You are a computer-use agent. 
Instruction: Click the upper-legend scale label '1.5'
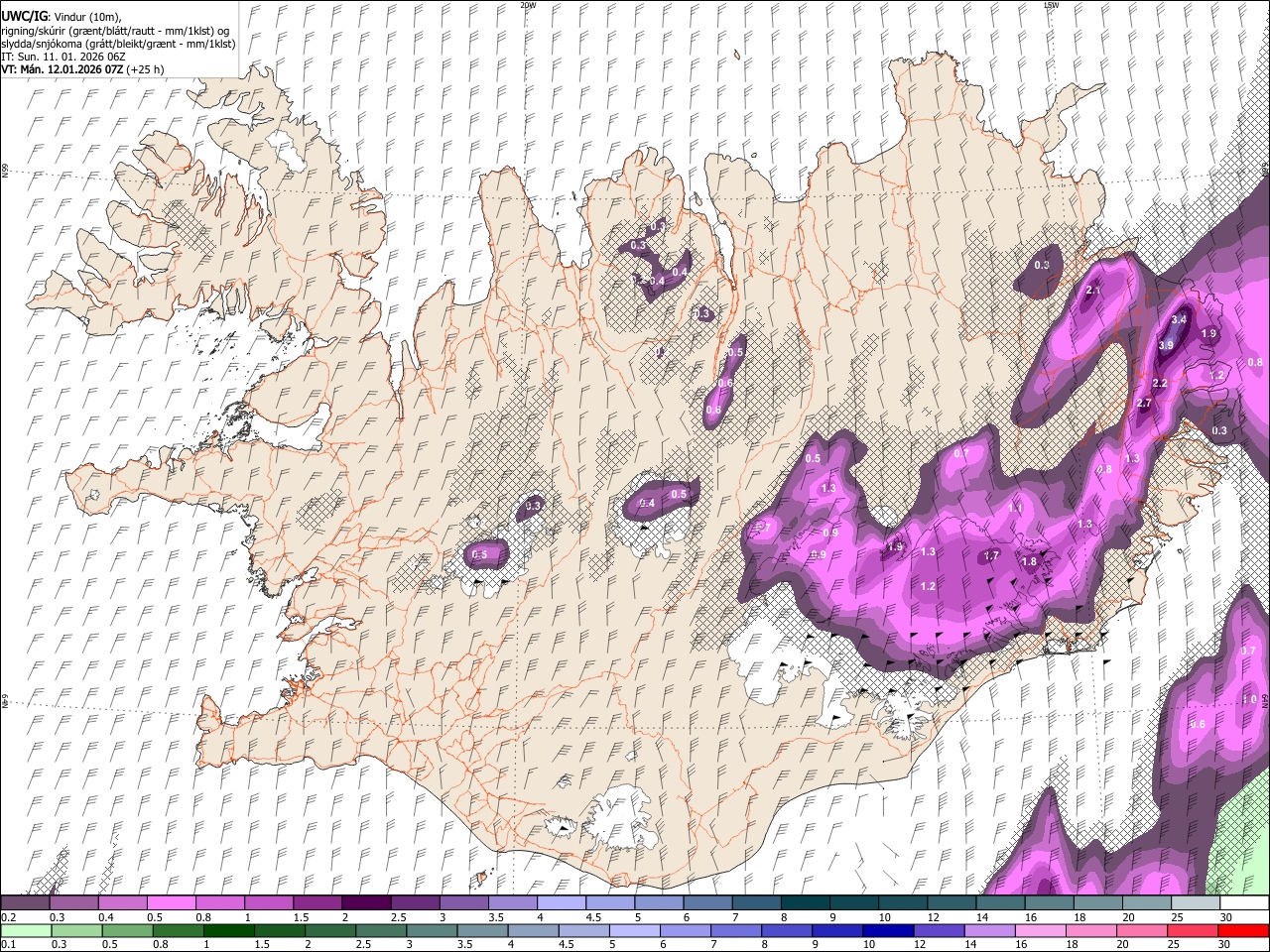(301, 917)
